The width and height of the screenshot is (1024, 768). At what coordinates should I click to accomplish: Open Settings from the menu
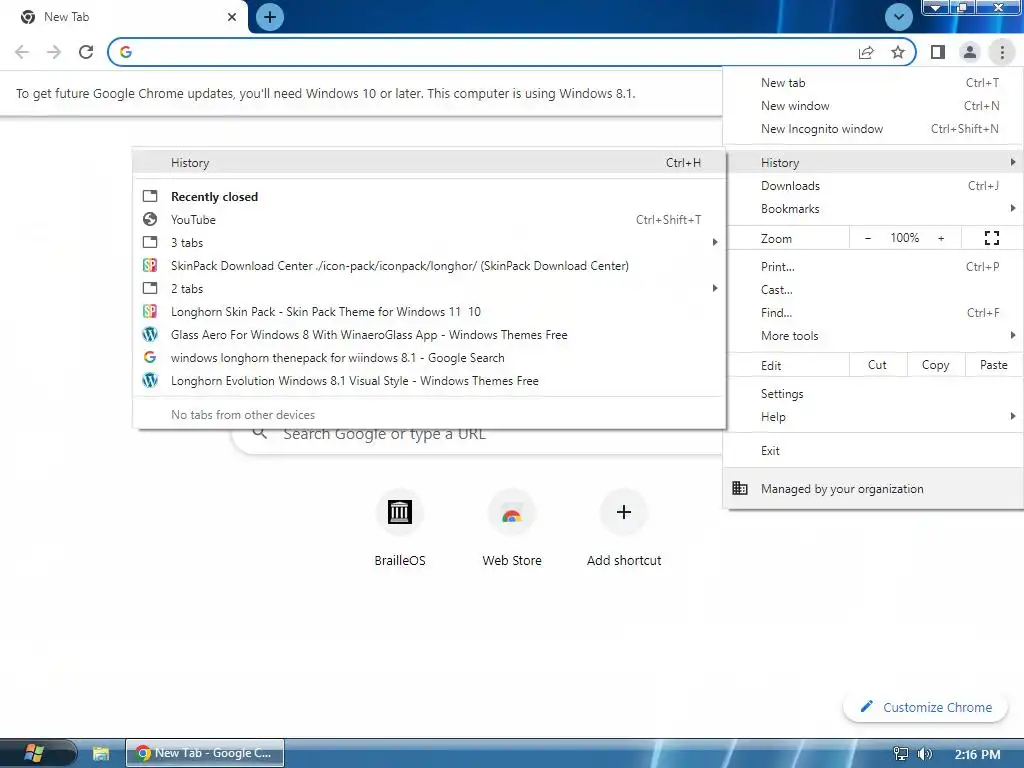coord(872,394)
